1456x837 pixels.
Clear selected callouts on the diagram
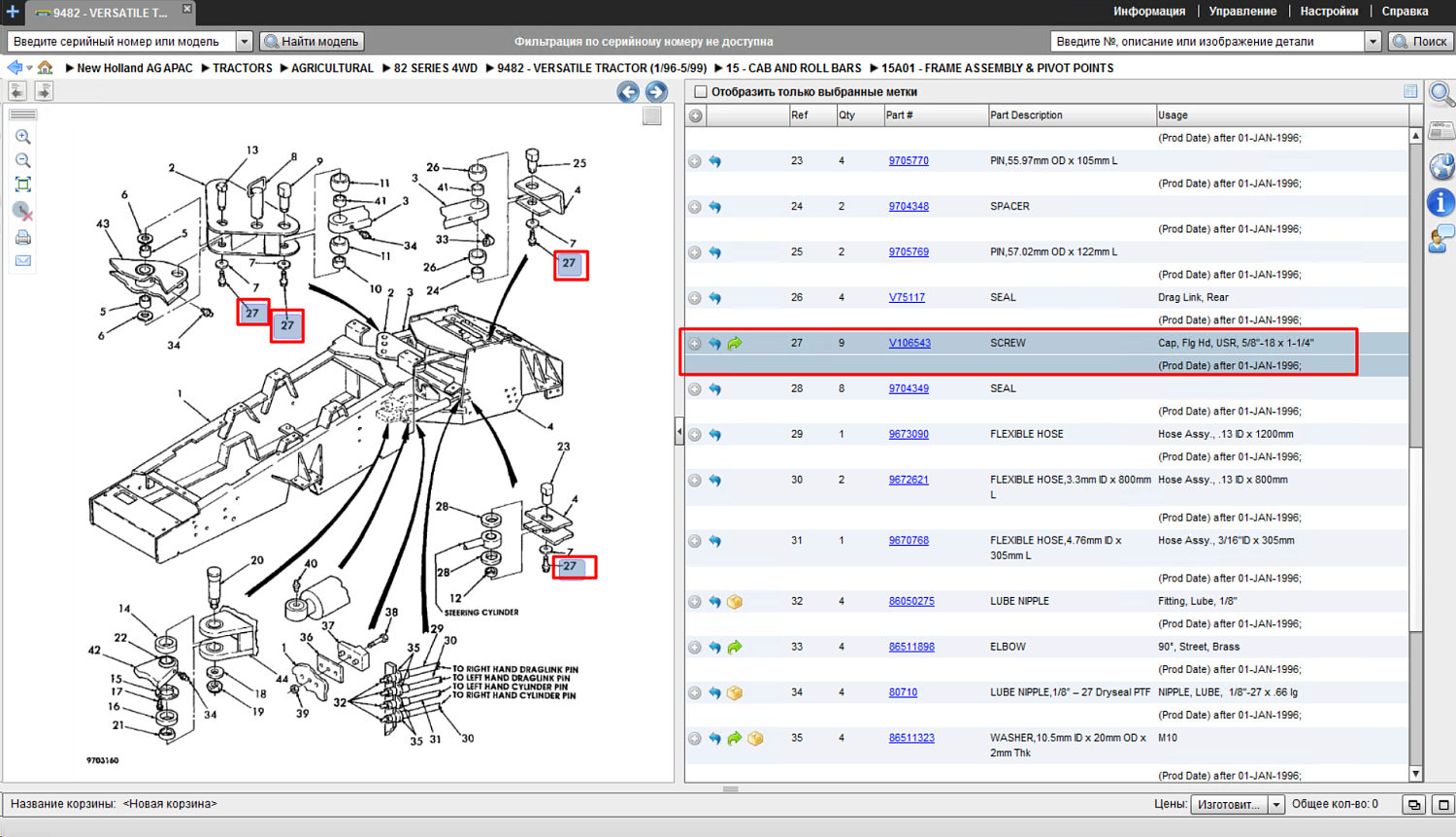click(x=23, y=211)
